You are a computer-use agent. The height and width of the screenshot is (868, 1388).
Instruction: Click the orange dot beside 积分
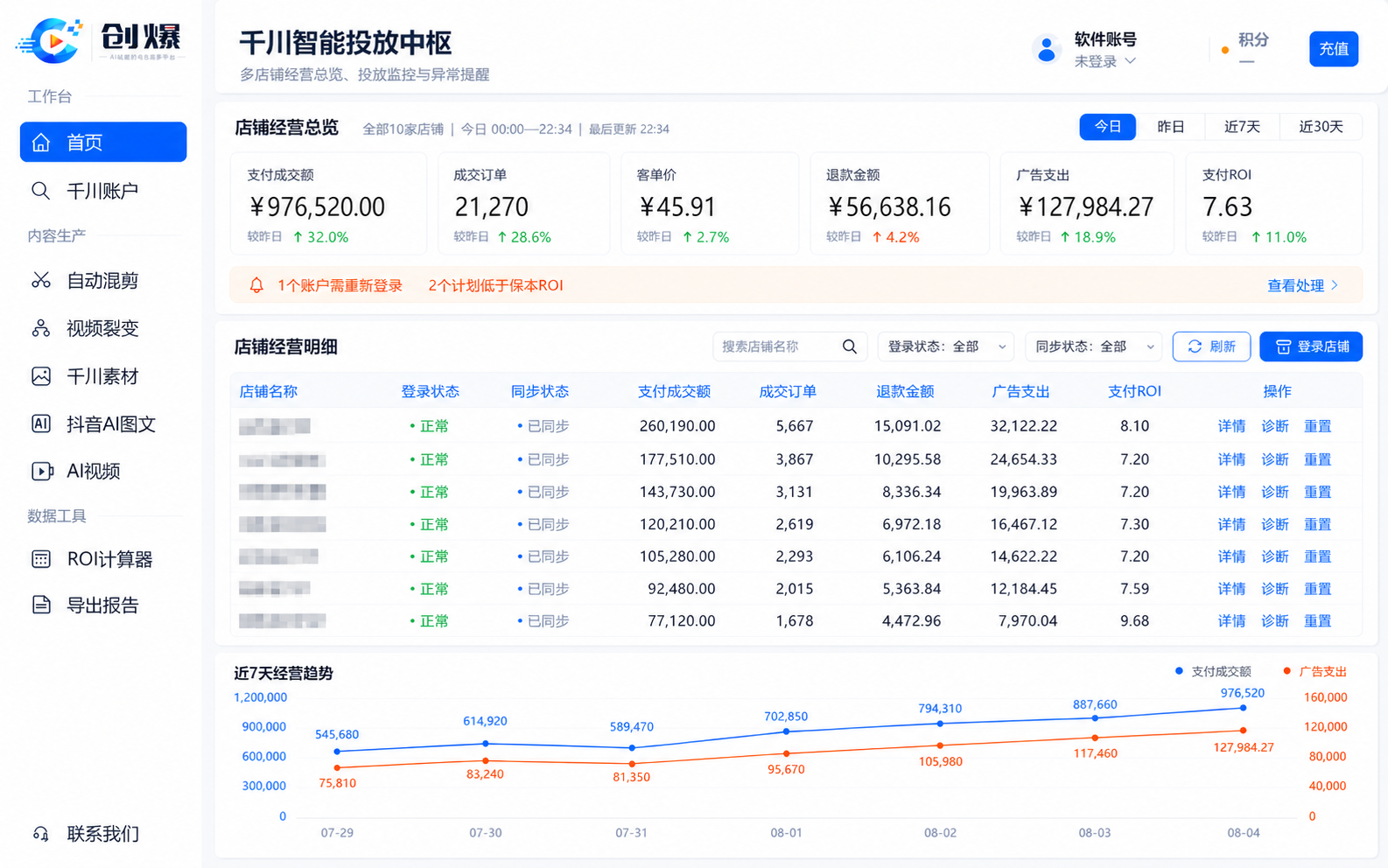click(x=1225, y=50)
